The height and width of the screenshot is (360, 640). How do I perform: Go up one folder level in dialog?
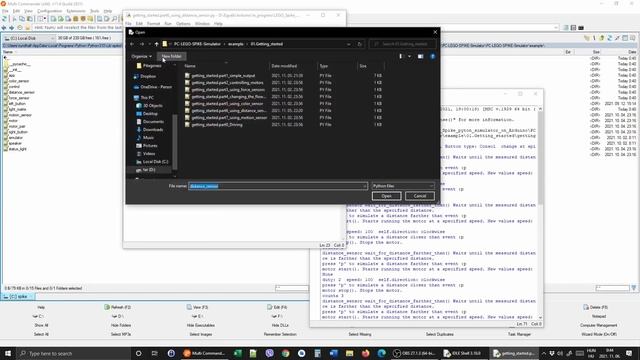156,44
